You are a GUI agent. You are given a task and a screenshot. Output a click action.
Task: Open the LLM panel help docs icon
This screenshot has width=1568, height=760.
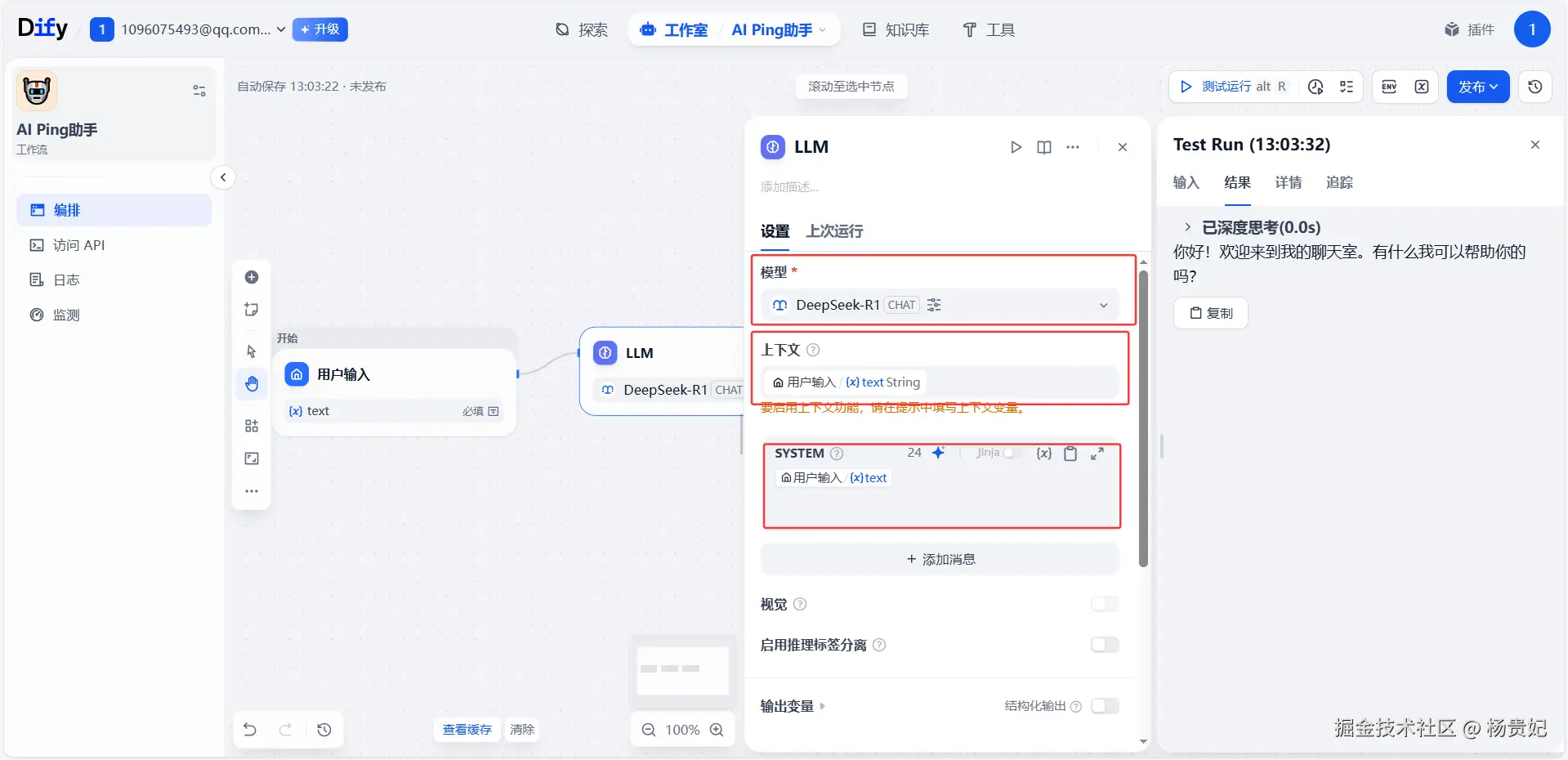click(1044, 147)
